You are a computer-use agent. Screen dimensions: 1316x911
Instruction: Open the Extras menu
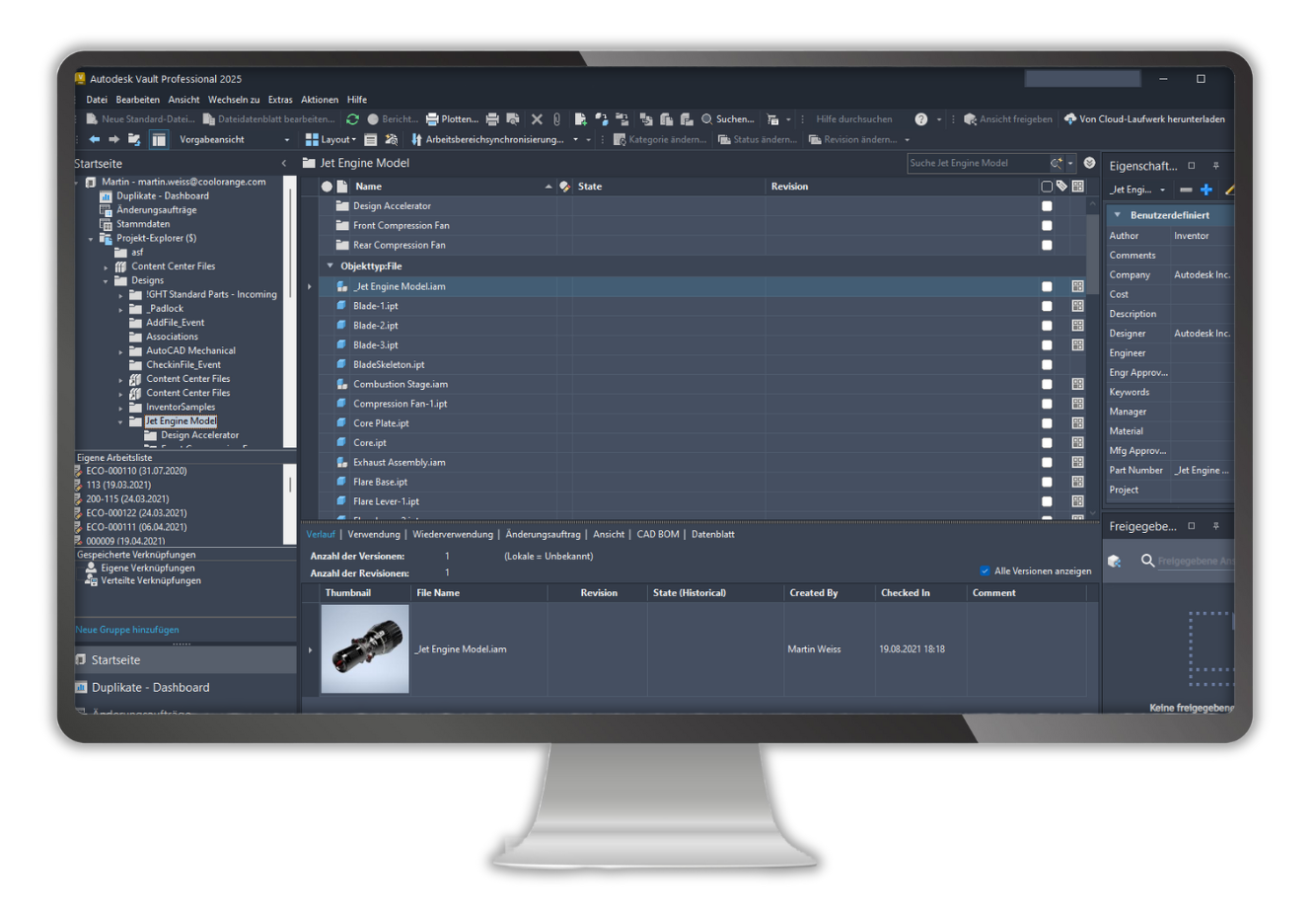pyautogui.click(x=280, y=100)
